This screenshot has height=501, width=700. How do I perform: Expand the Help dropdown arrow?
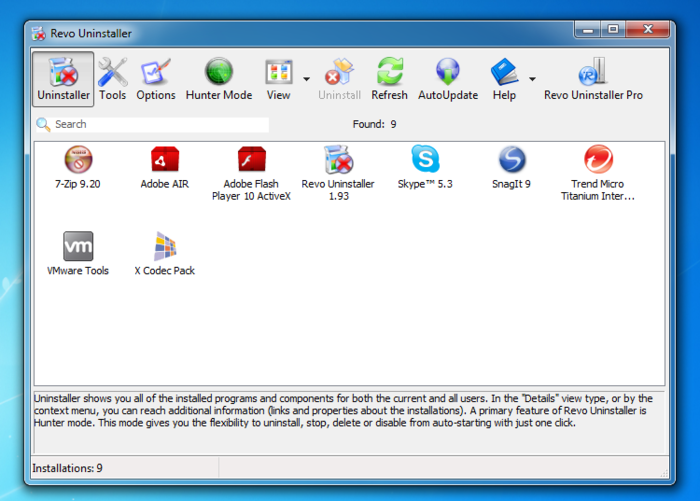532,79
